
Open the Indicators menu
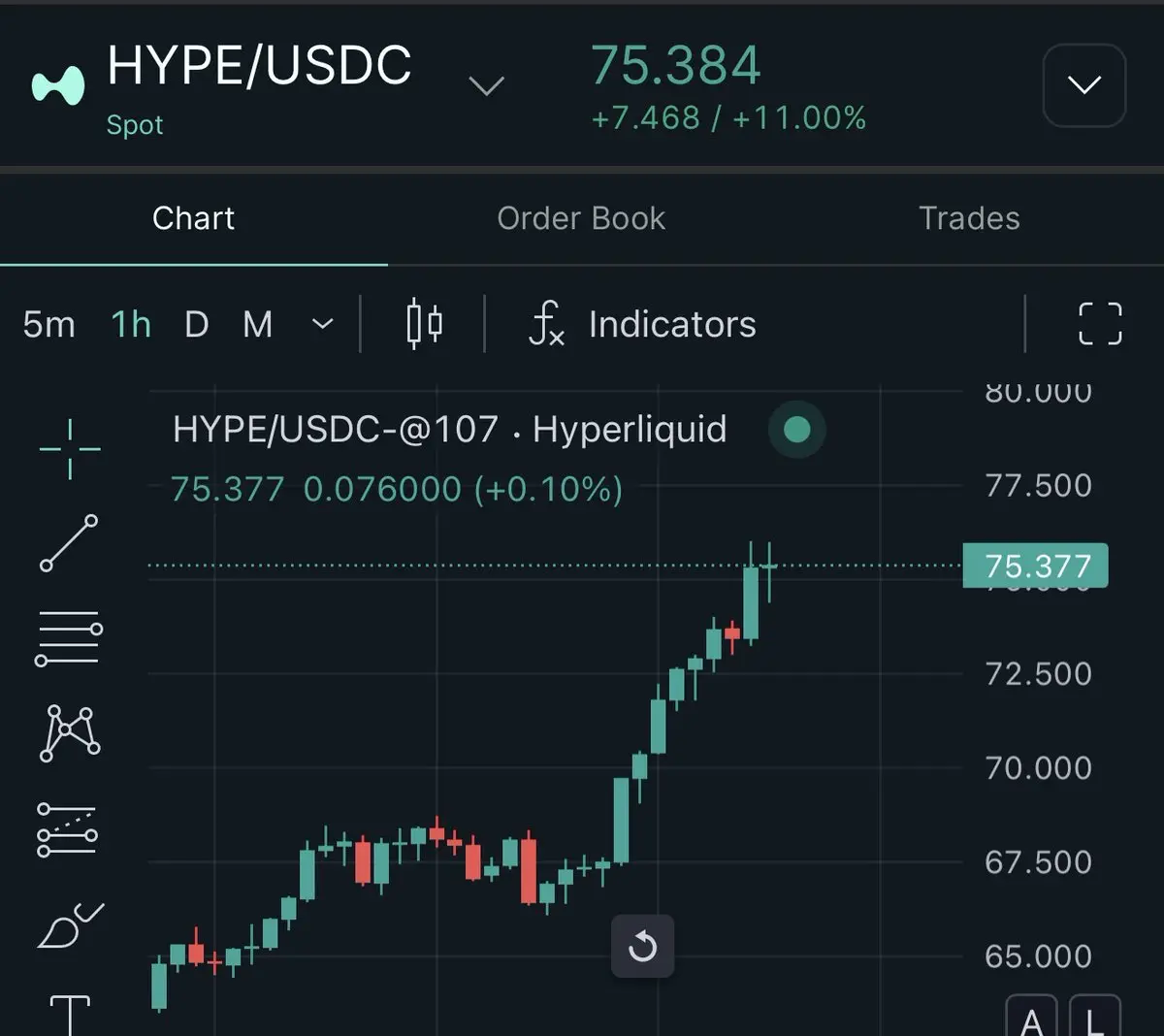click(672, 324)
